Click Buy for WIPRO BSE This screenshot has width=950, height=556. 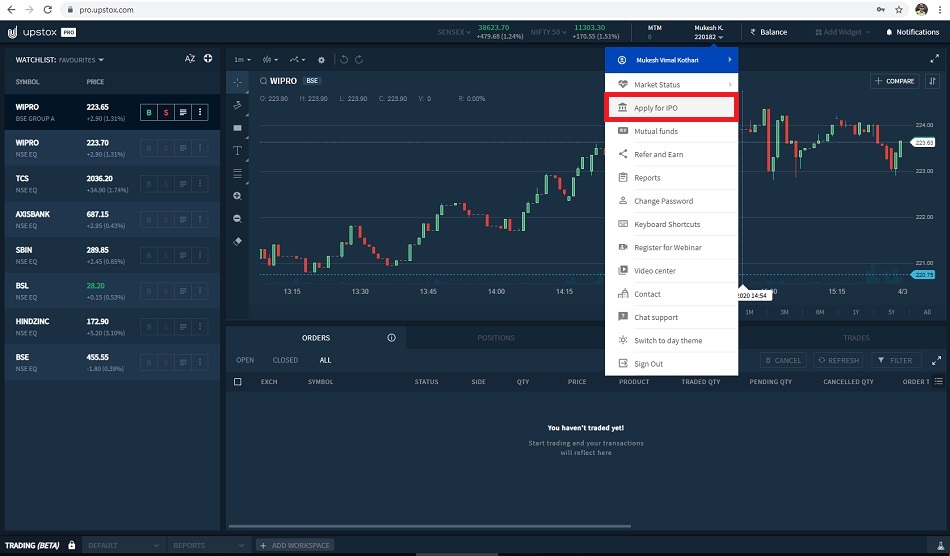click(x=148, y=112)
